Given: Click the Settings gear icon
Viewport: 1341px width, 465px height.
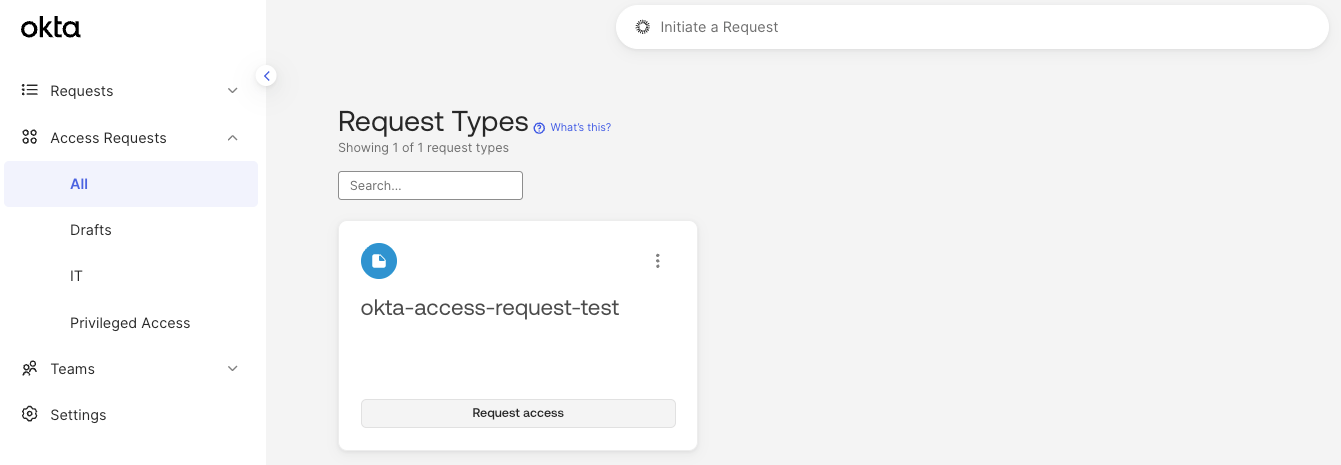Looking at the screenshot, I should (30, 415).
